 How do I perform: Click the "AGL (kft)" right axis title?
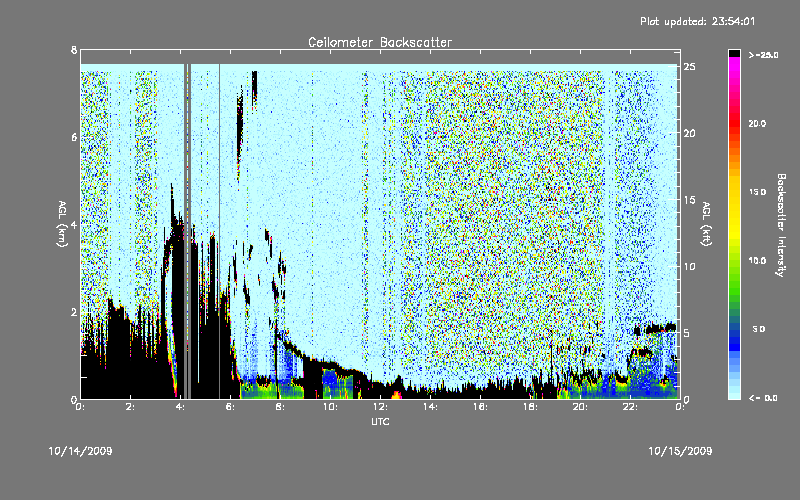tap(706, 224)
